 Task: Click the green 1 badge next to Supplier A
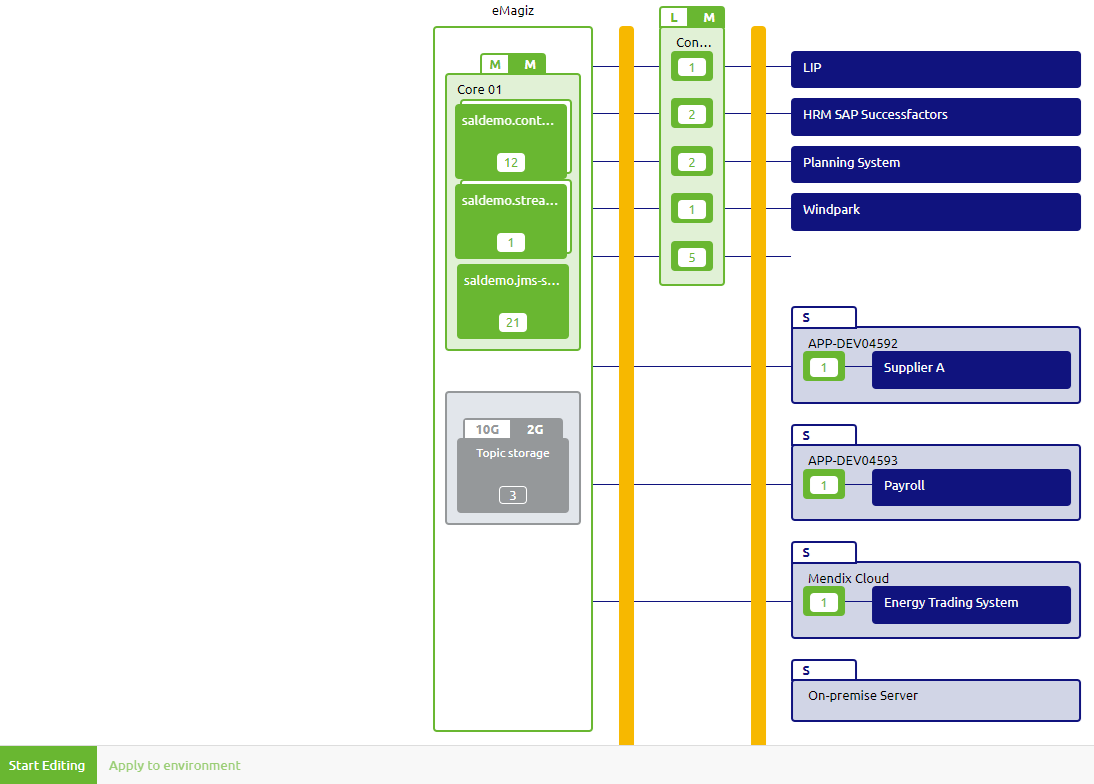824,366
